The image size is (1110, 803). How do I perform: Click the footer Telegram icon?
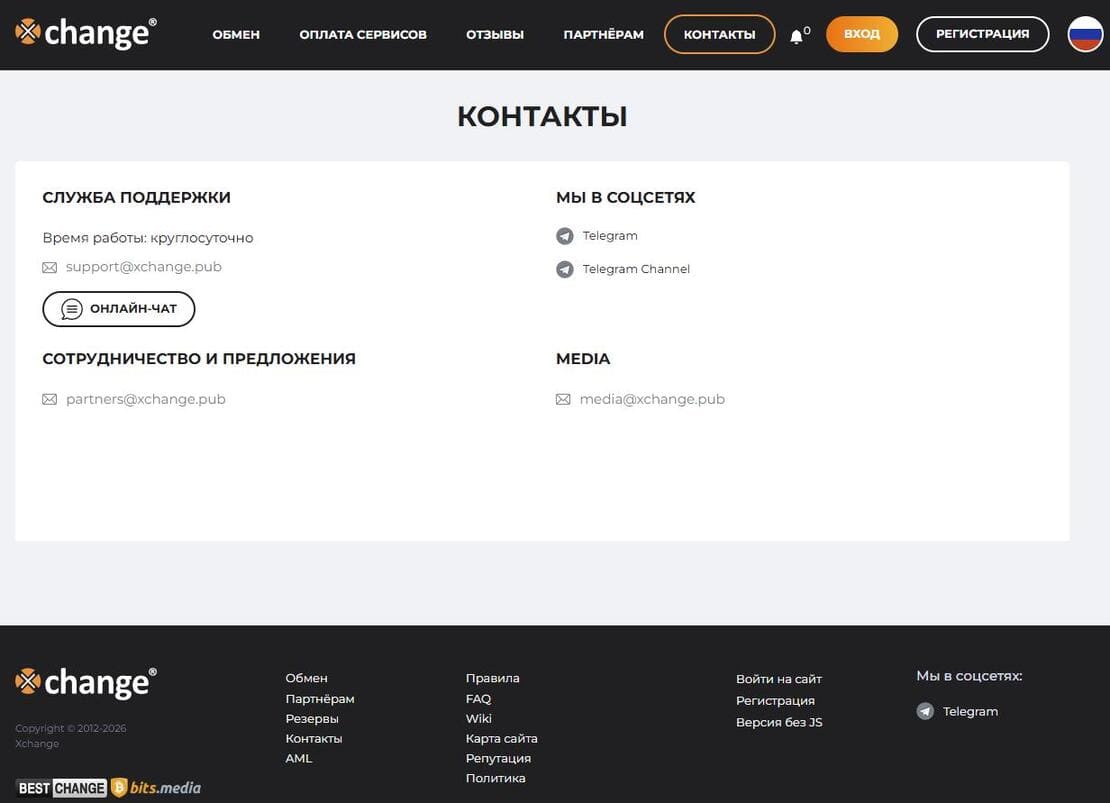click(x=925, y=712)
